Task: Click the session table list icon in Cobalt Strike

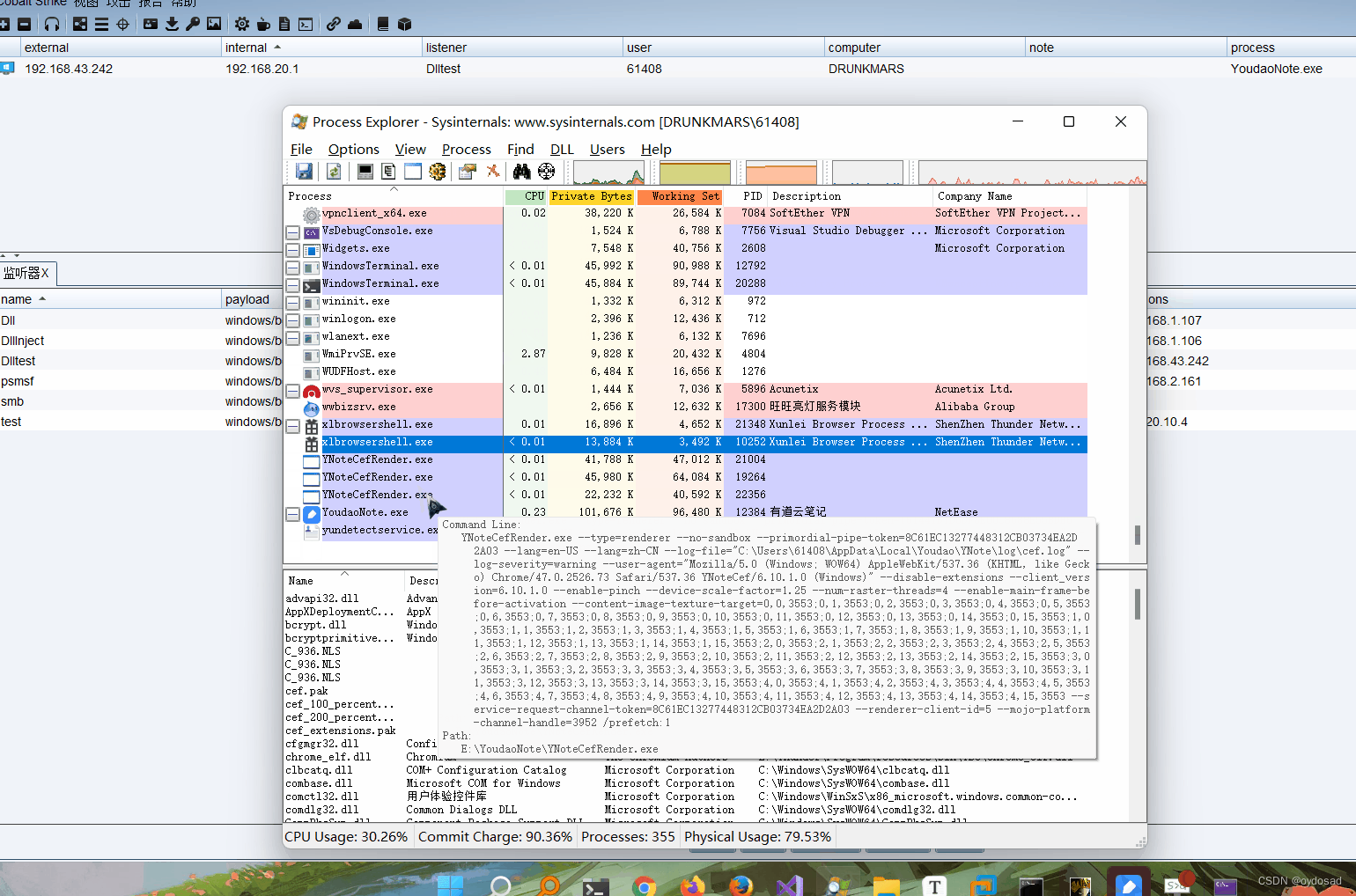Action: tap(101, 24)
